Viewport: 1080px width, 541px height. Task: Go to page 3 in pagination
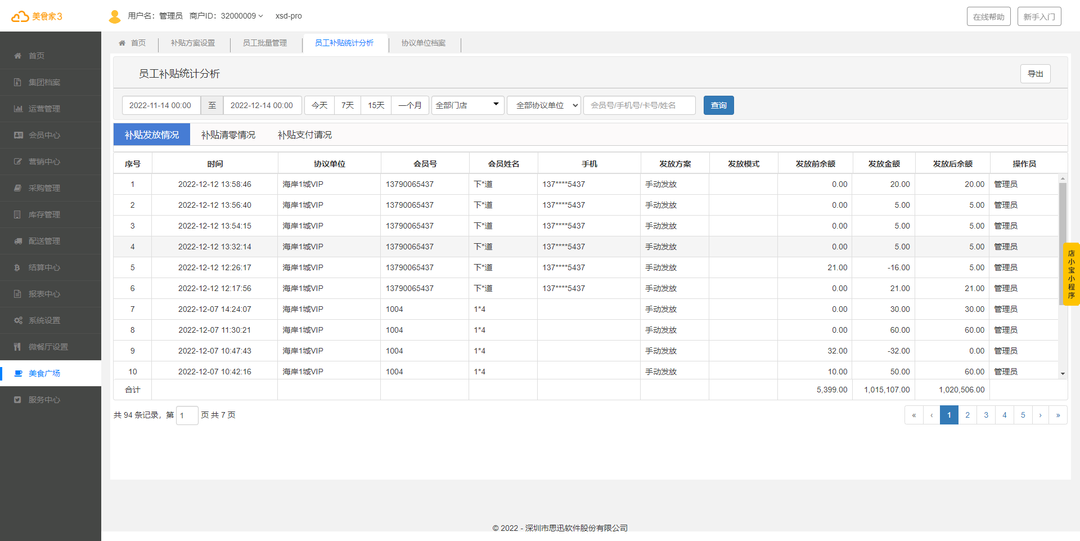(985, 414)
